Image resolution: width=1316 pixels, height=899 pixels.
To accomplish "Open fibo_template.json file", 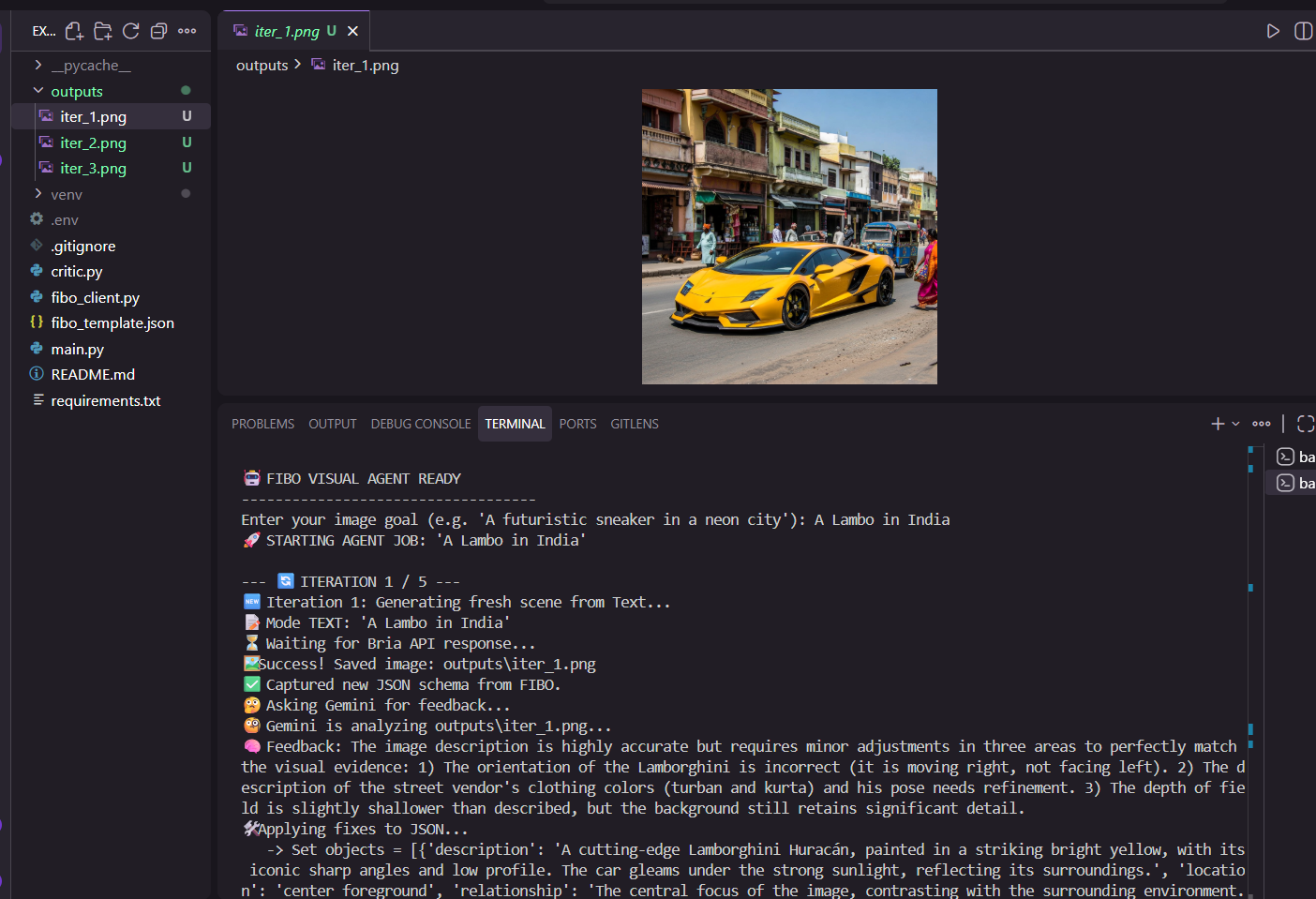I will pos(111,322).
